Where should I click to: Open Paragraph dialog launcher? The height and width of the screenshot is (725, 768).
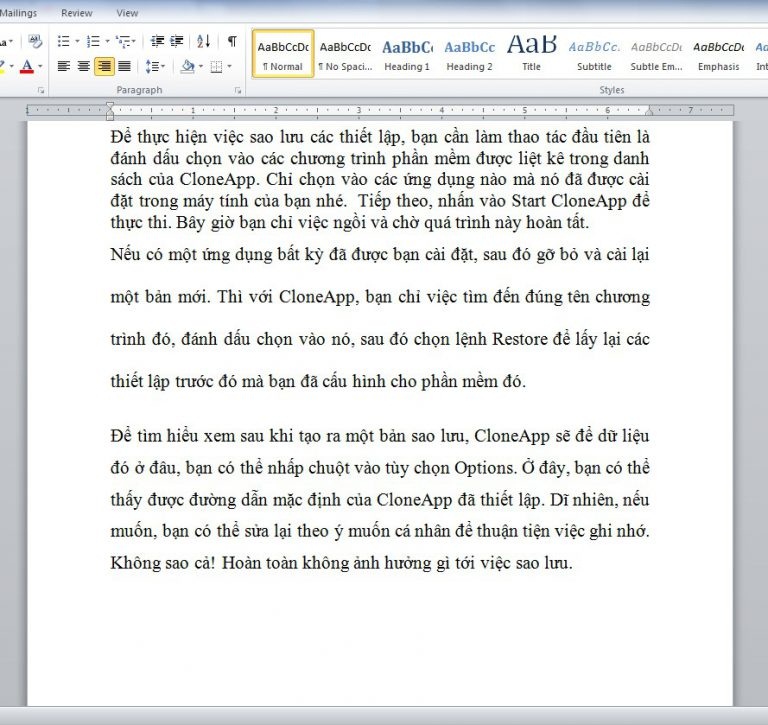pos(238,90)
